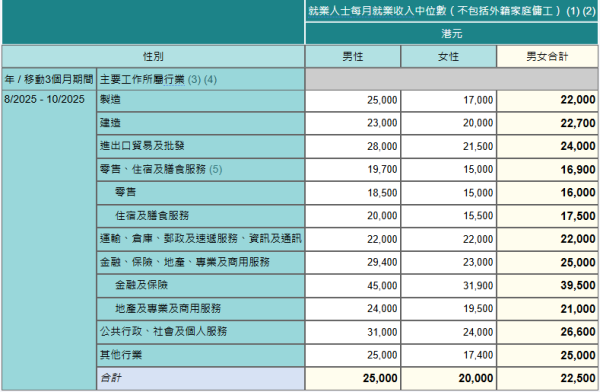Select 金融及保險 female value 31,900
This screenshot has width=600, height=392.
click(x=448, y=285)
